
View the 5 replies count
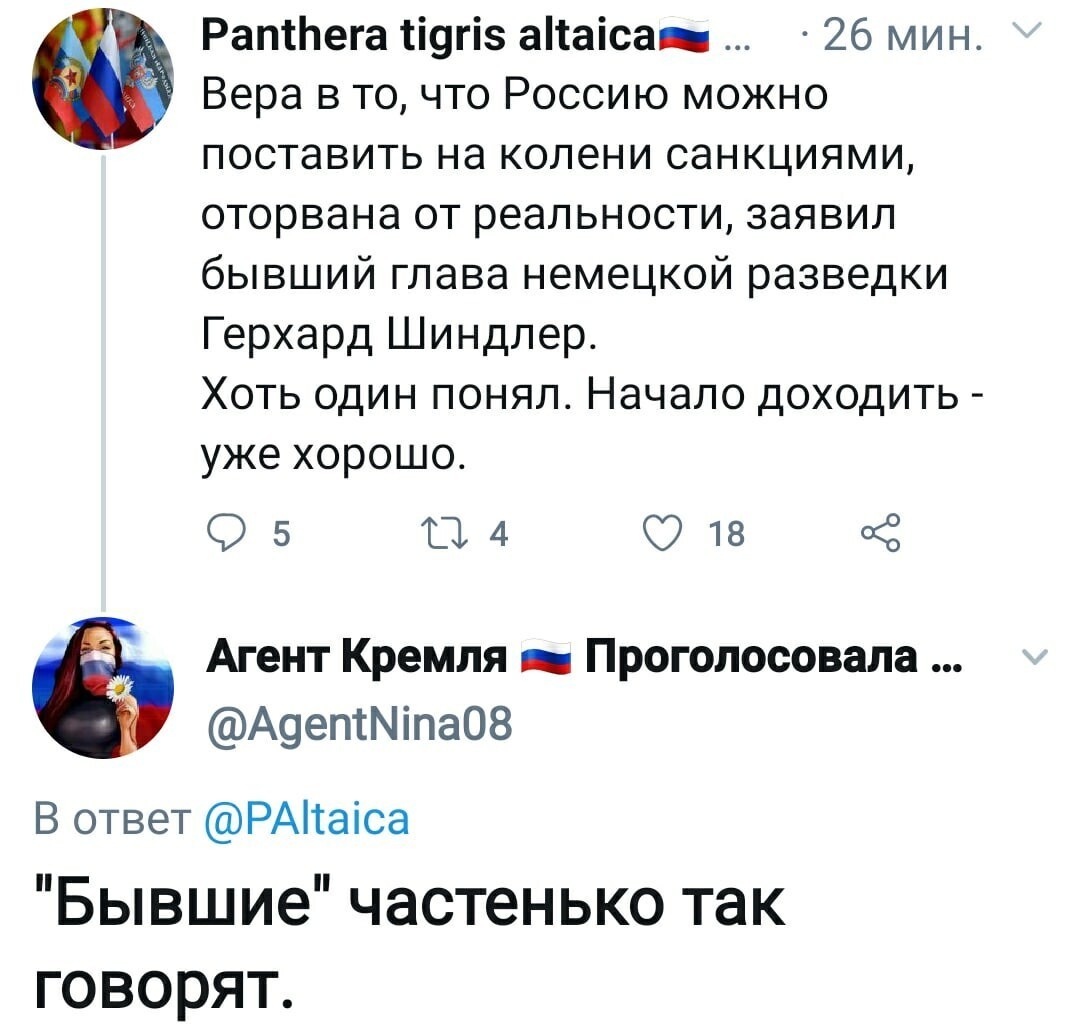pos(282,534)
